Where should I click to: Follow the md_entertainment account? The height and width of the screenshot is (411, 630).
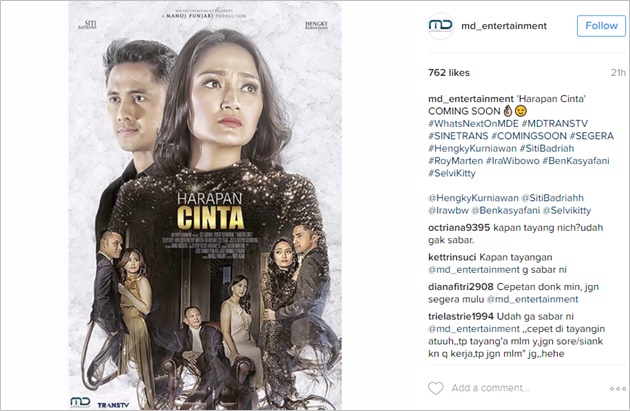click(601, 26)
